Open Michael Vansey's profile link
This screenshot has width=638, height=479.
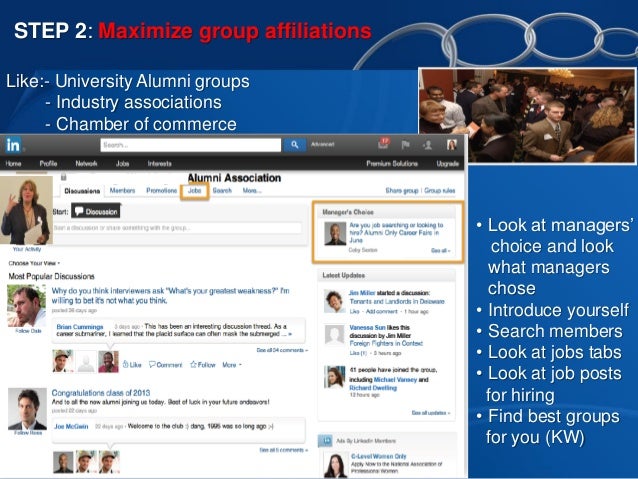click(x=395, y=380)
